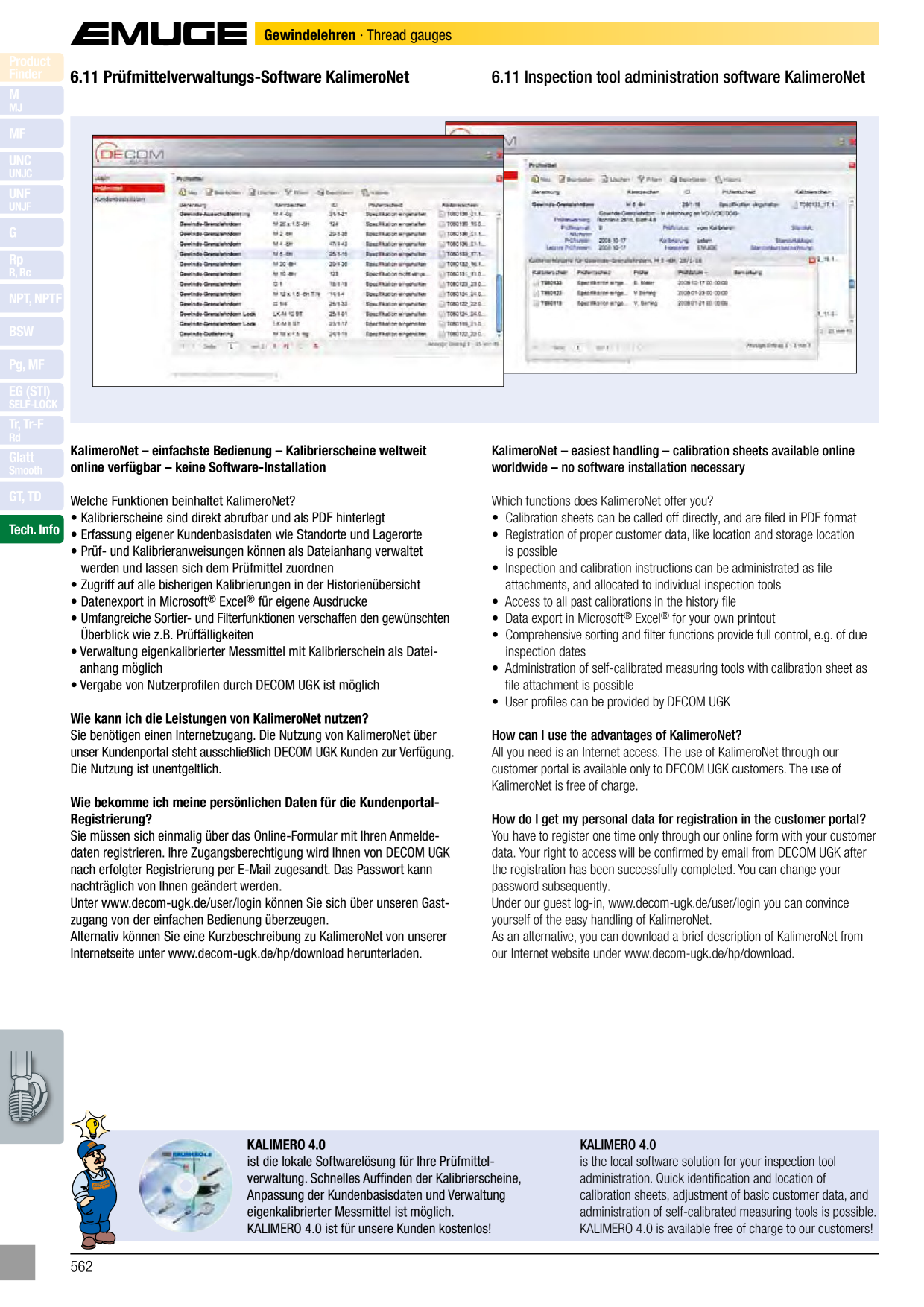The width and height of the screenshot is (924, 1307).
Task: Open the BSW side tab
Action: click(x=31, y=332)
